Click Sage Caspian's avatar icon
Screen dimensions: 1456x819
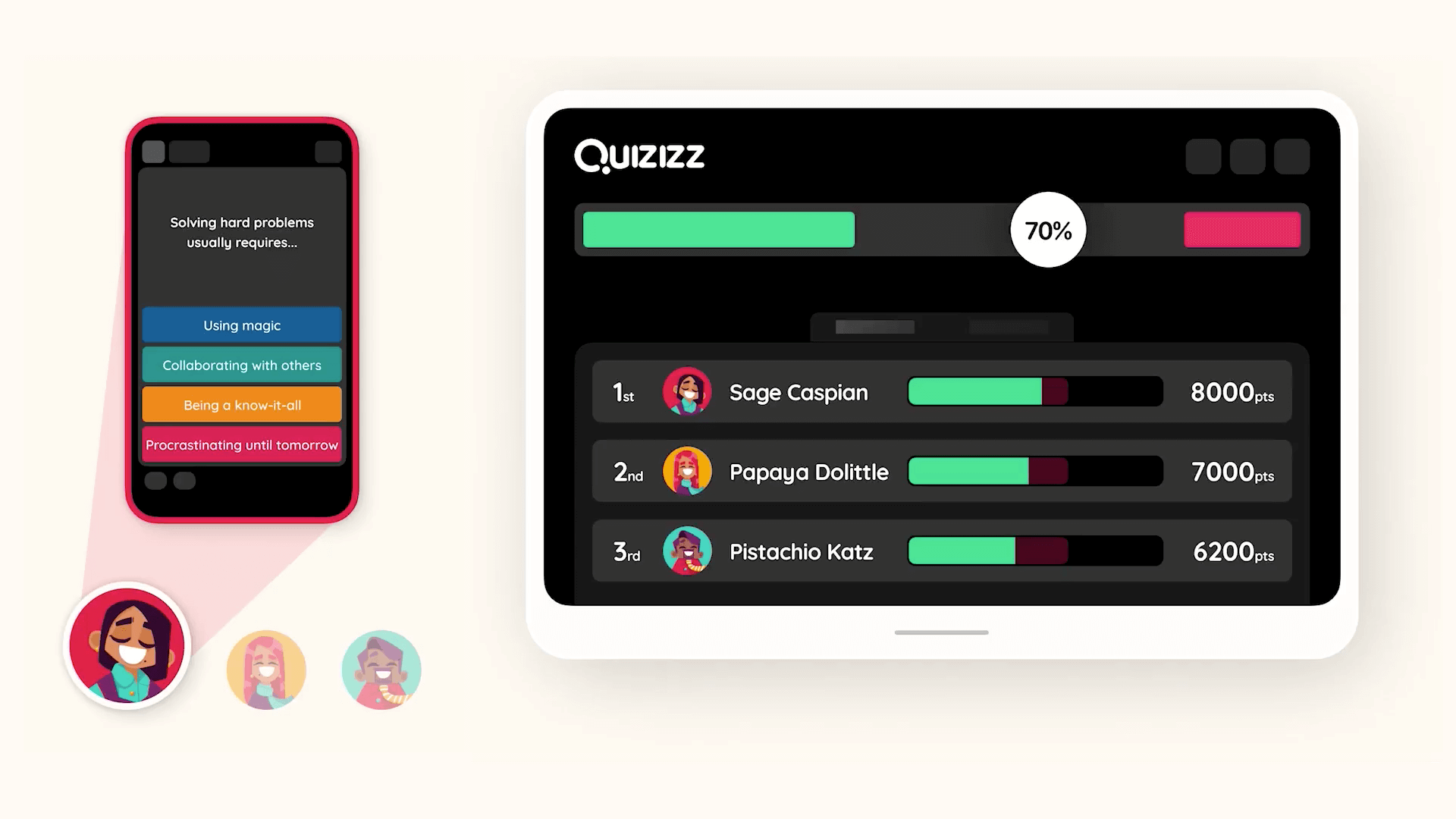pos(686,391)
